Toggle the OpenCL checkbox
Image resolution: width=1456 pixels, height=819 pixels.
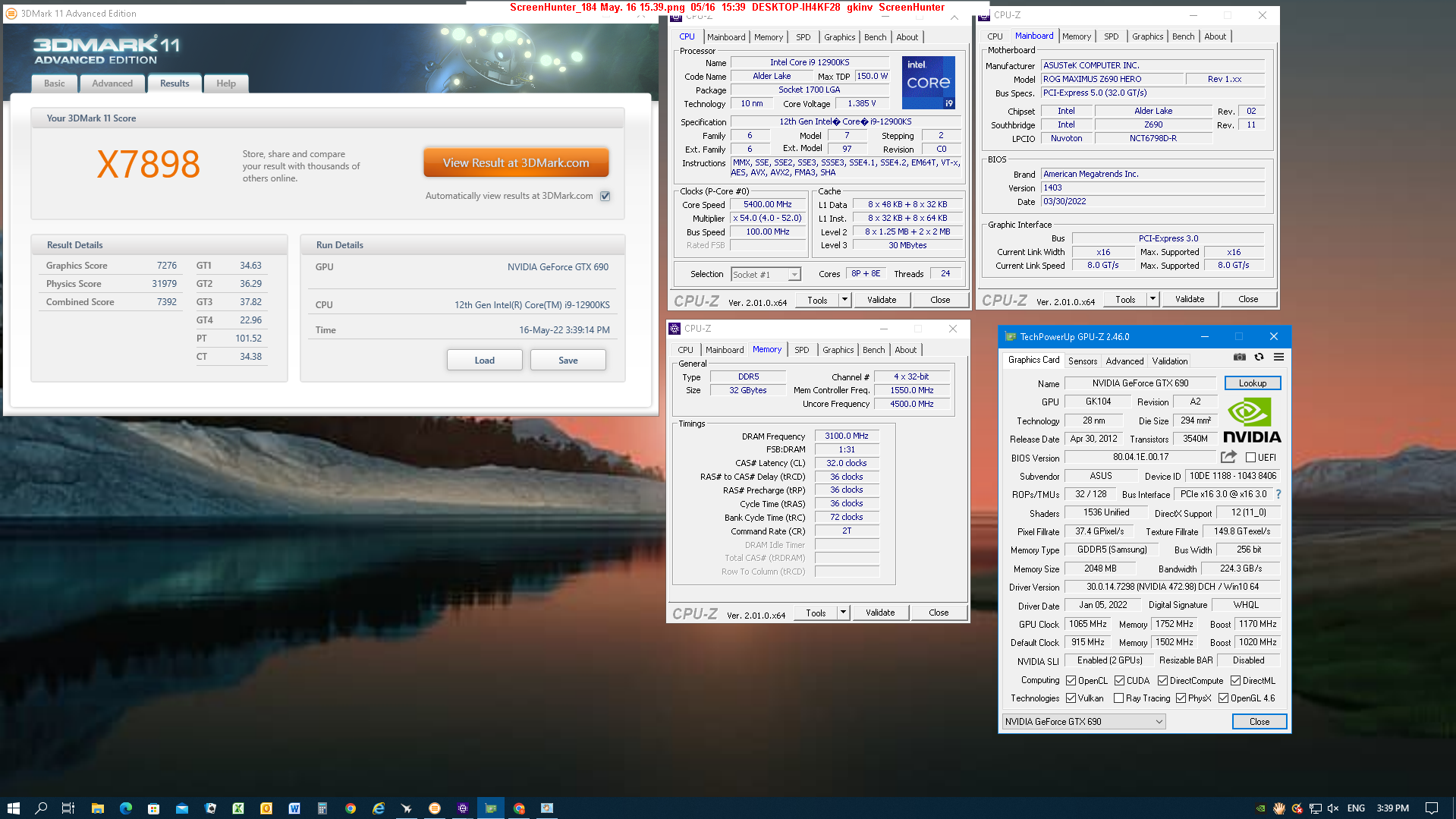(1071, 680)
